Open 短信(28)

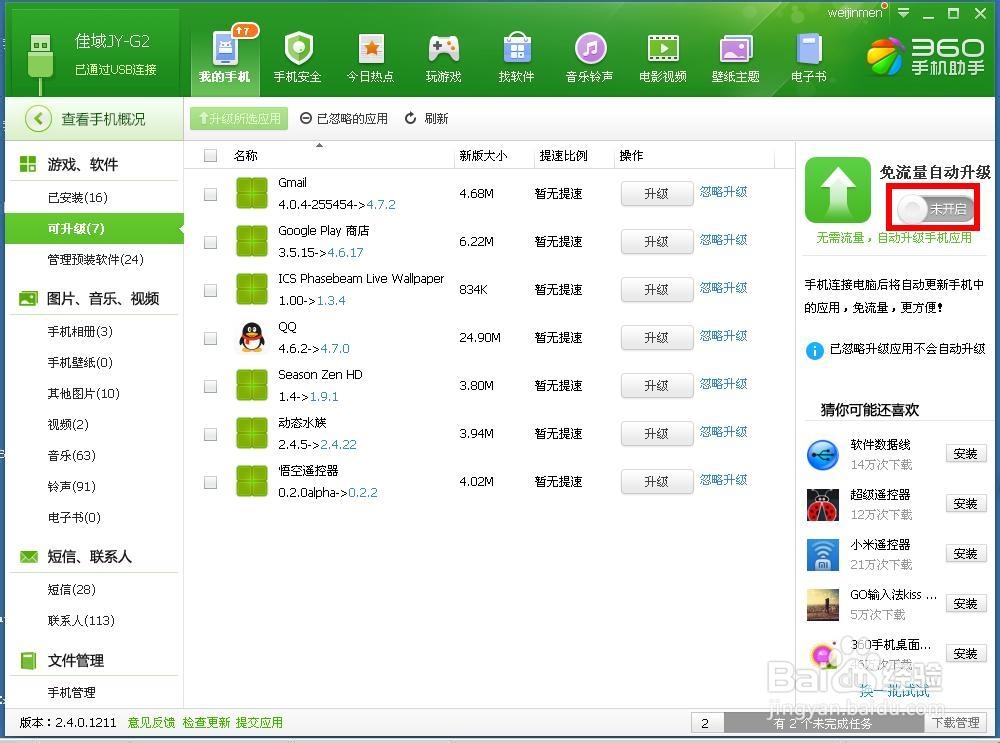pos(71,589)
